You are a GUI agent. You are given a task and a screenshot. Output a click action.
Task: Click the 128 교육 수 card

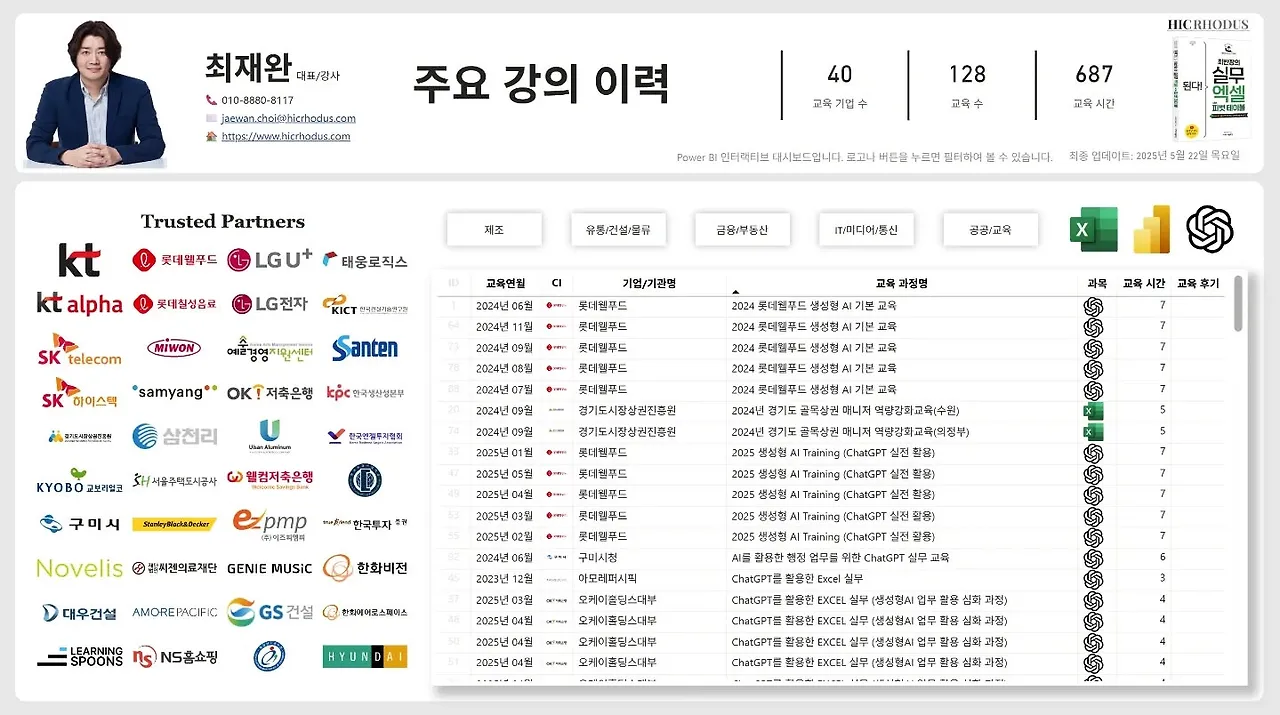(967, 84)
